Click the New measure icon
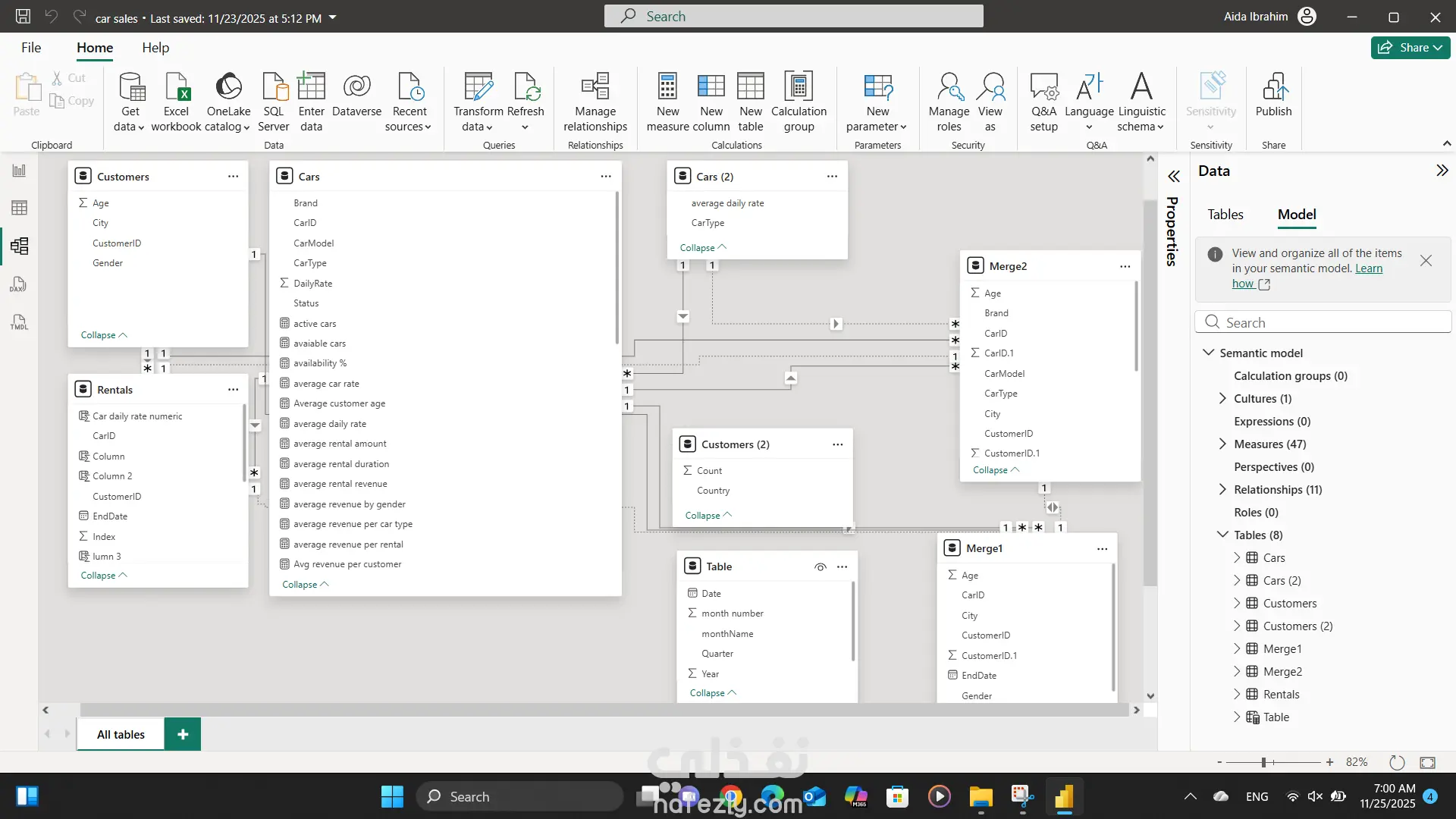 pyautogui.click(x=667, y=87)
